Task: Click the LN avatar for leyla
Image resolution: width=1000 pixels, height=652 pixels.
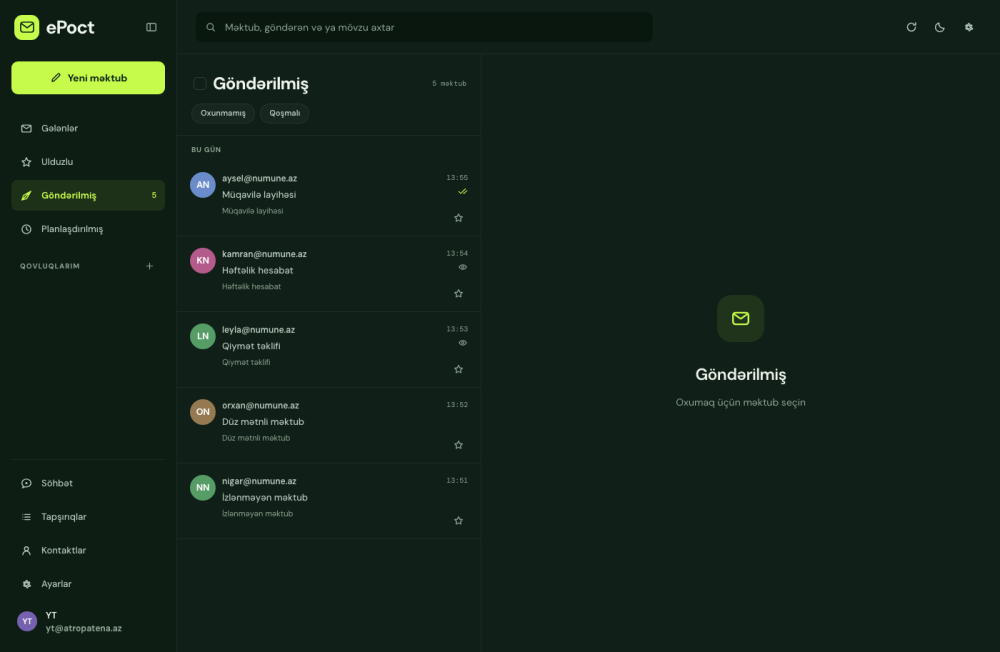Action: coord(203,336)
